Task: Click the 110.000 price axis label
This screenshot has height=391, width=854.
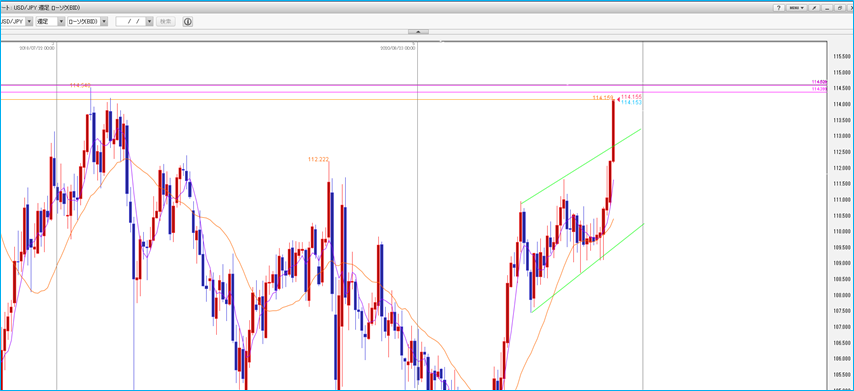Action: (x=841, y=231)
